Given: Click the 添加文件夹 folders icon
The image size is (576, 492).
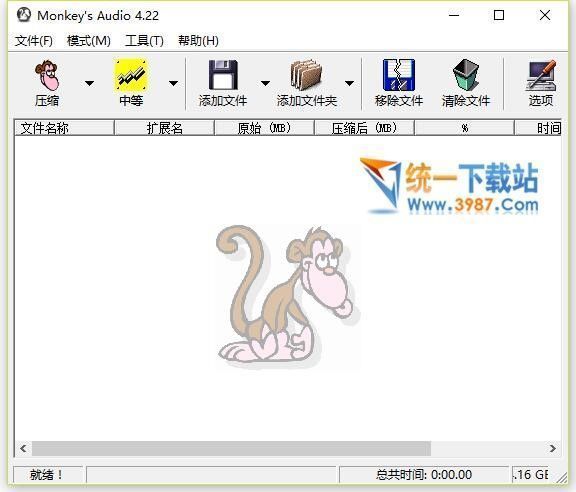Looking at the screenshot, I should click(x=306, y=75).
